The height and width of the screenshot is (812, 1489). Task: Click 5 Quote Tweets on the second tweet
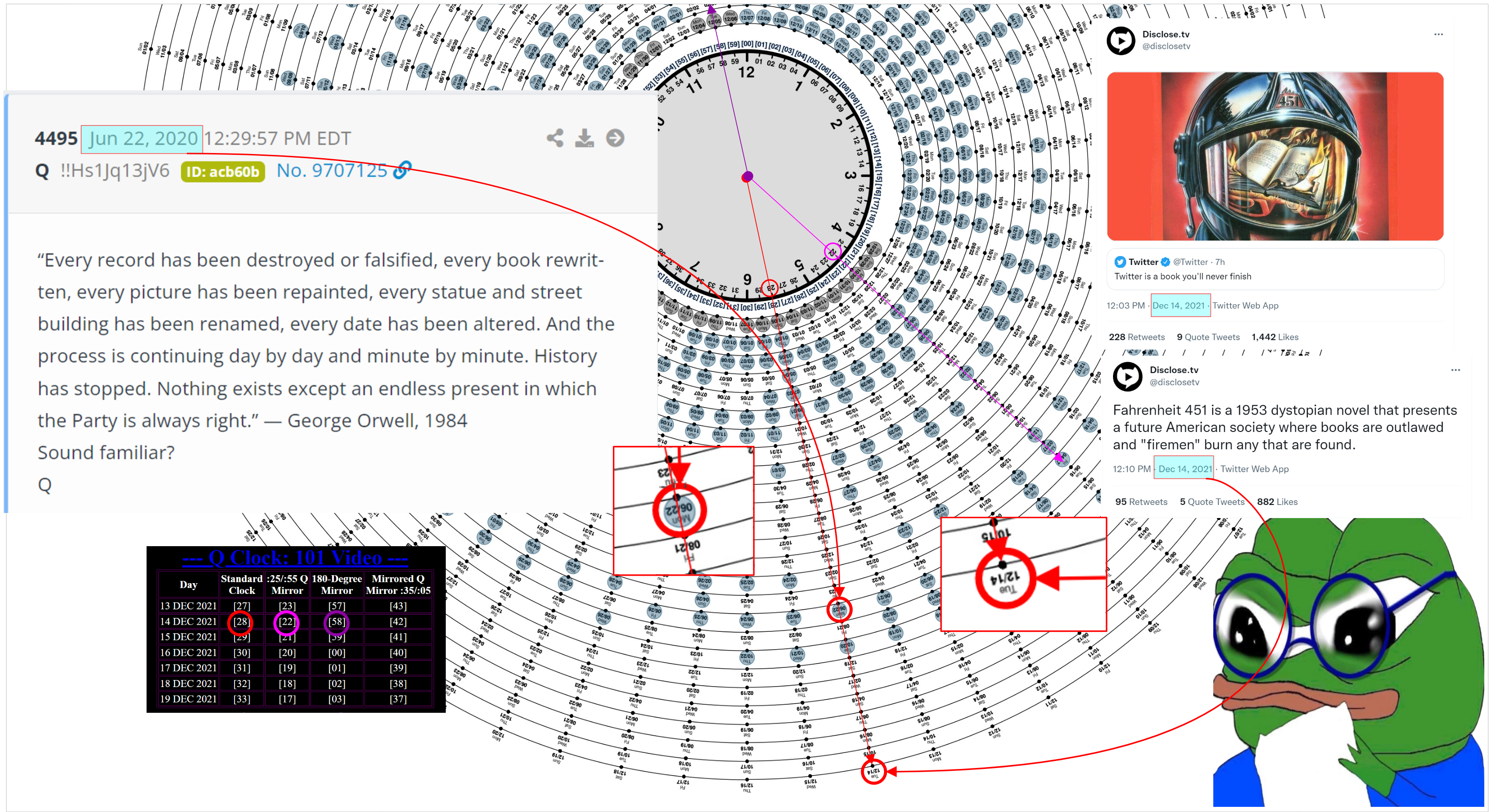tap(1211, 502)
